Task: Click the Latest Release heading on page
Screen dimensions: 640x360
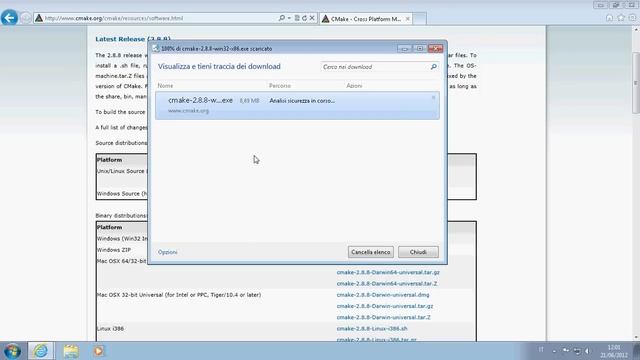Action: [133, 39]
